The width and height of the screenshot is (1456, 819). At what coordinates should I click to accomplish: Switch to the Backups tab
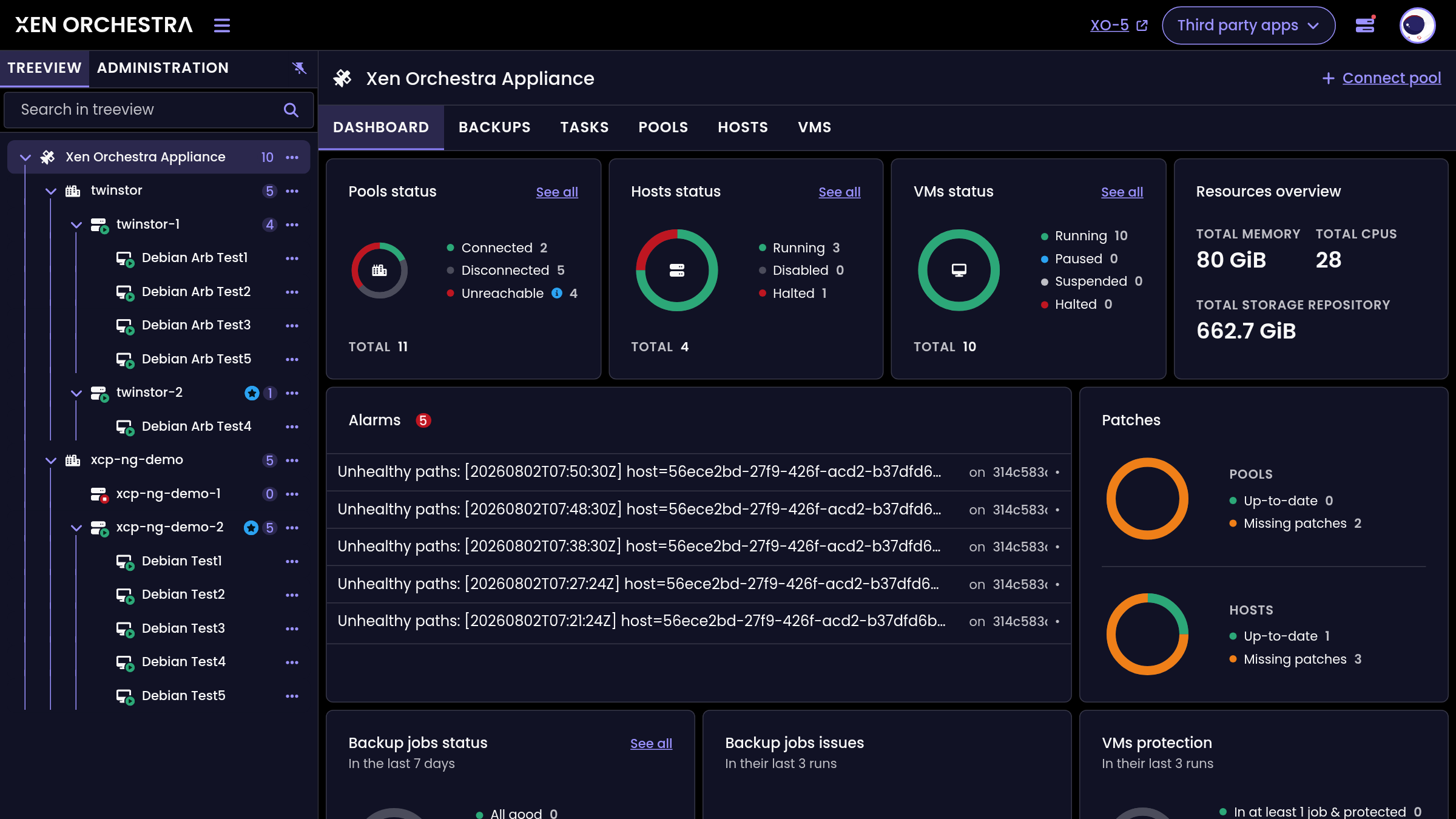click(x=494, y=127)
